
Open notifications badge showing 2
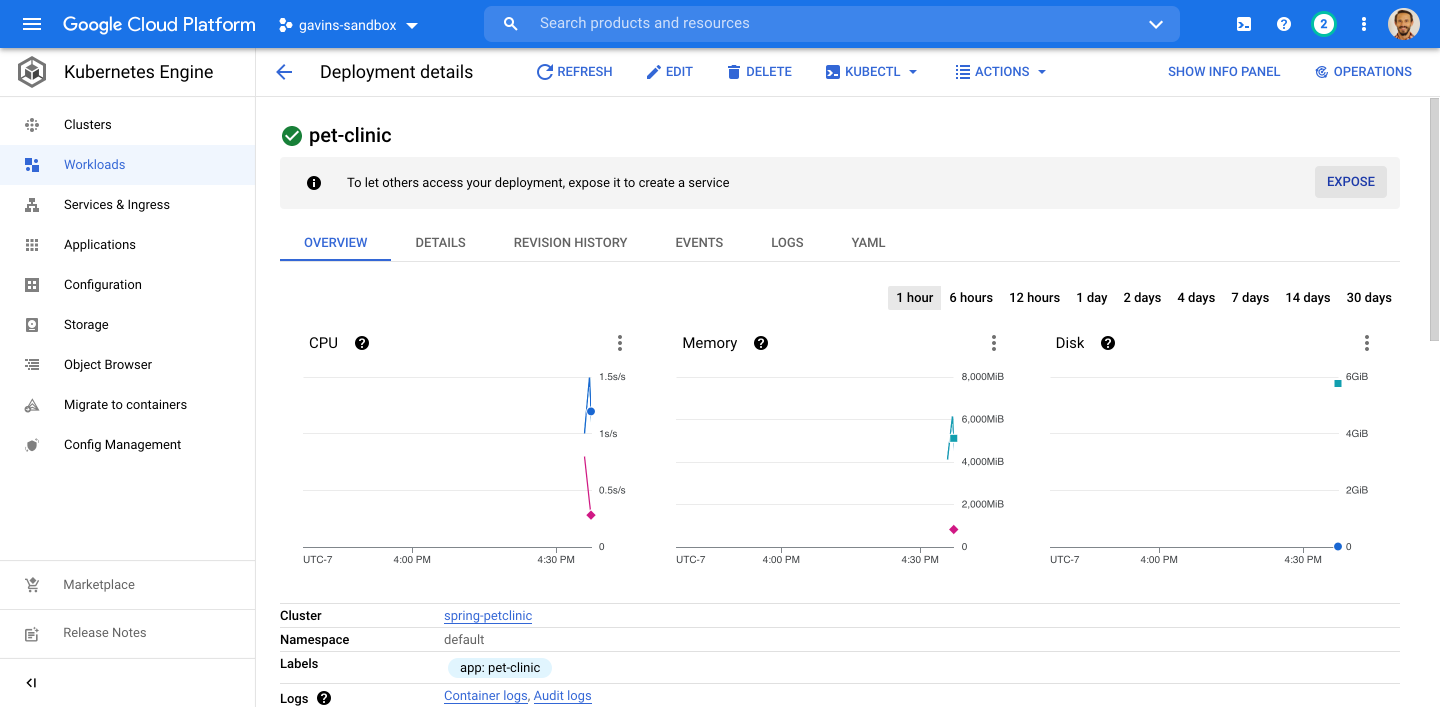pos(1323,24)
